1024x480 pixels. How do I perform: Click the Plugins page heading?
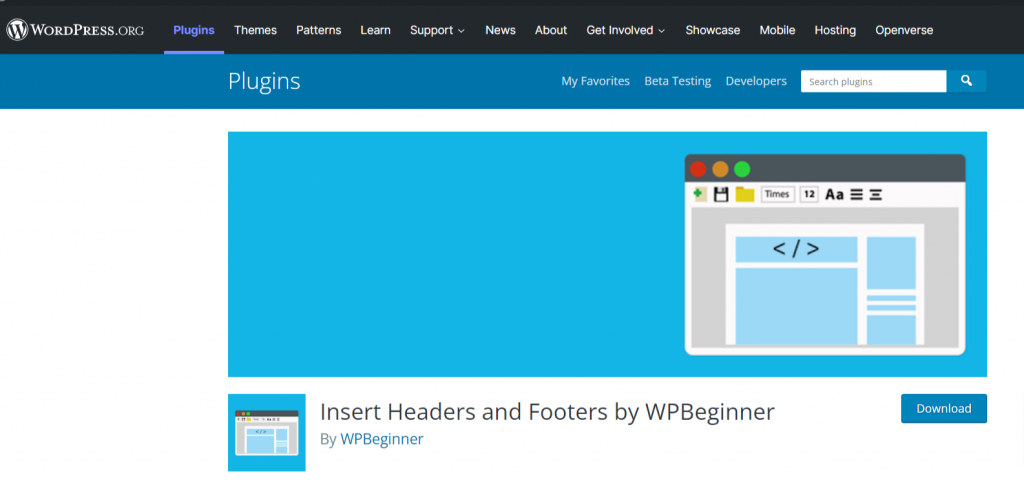264,81
